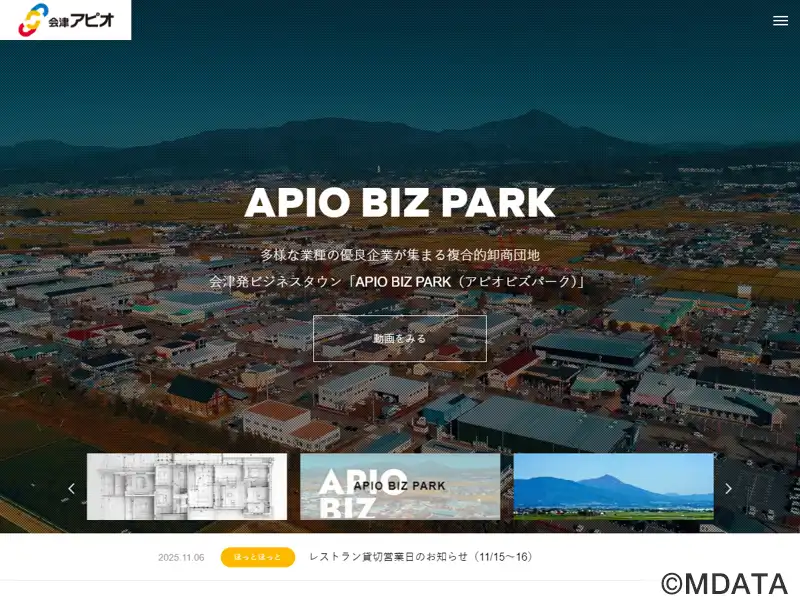This screenshot has width=800, height=600.
Task: Advance to the next carousel slide
Action: coord(728,488)
